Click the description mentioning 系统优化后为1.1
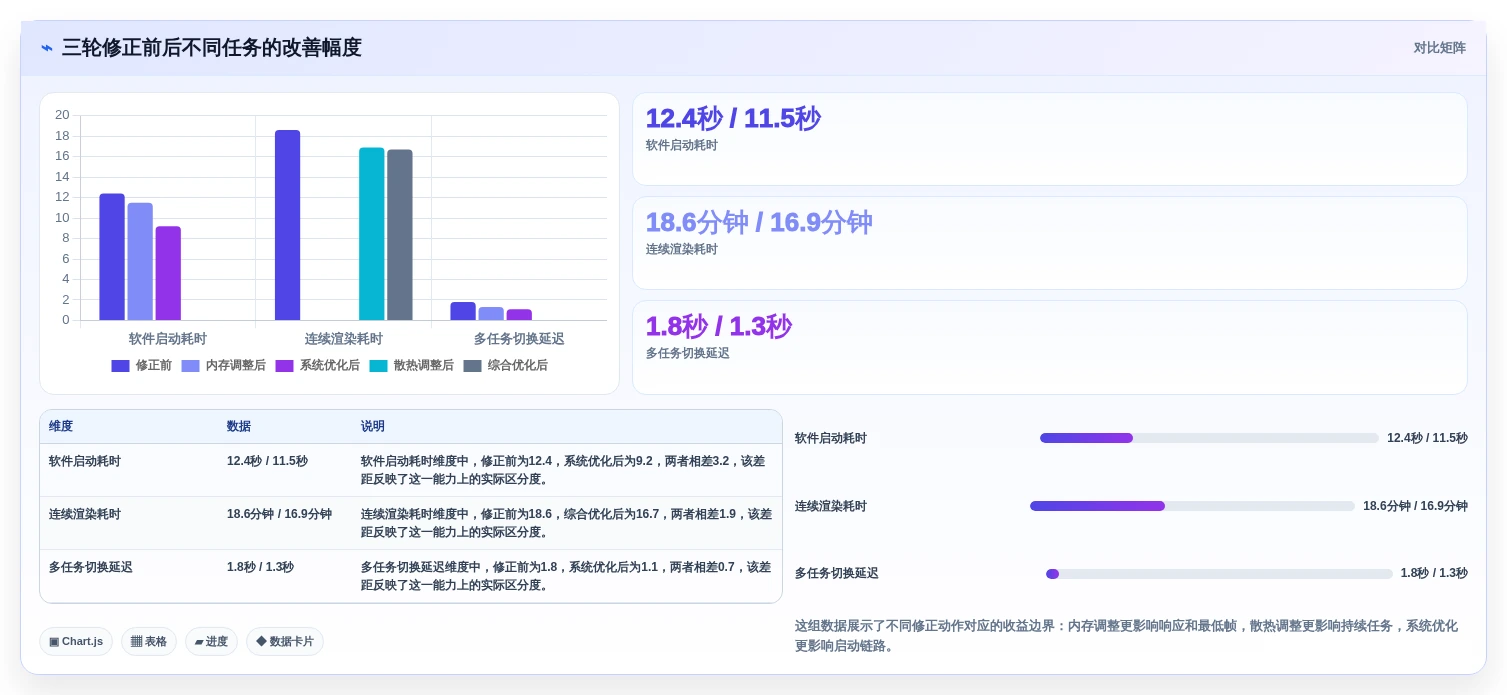1507x695 pixels. (x=566, y=576)
